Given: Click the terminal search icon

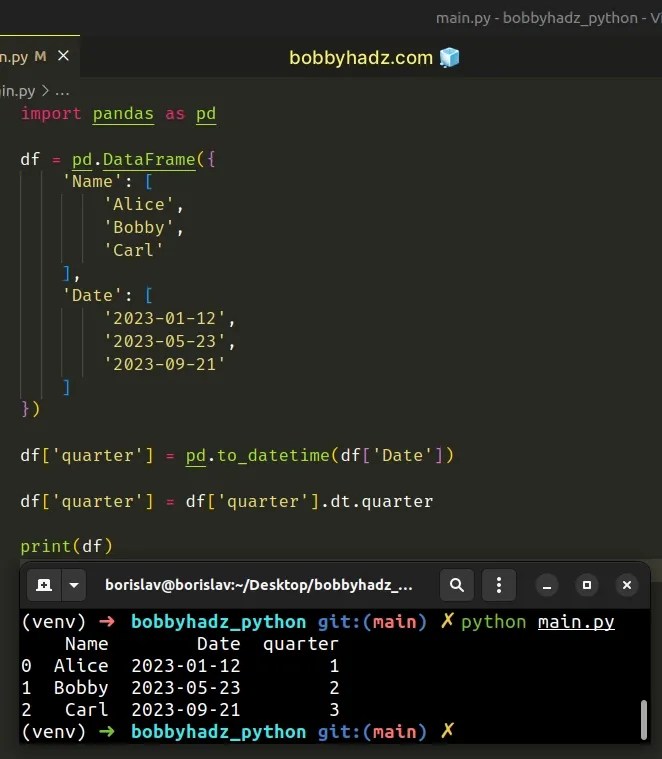Looking at the screenshot, I should [x=457, y=585].
